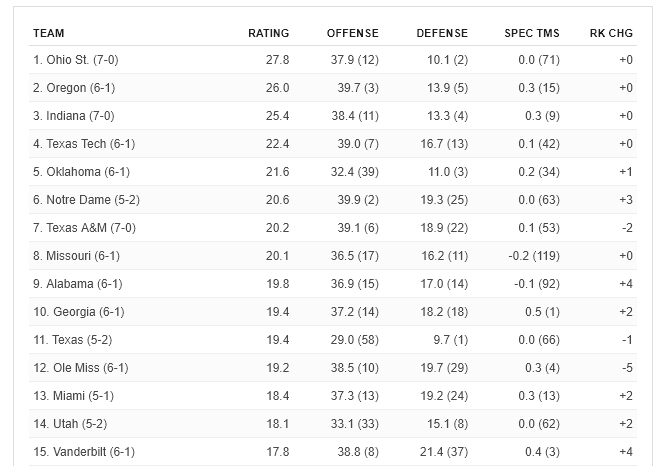Sort by the OFFENSE column header
This screenshot has height=466, width=663.
tap(352, 33)
